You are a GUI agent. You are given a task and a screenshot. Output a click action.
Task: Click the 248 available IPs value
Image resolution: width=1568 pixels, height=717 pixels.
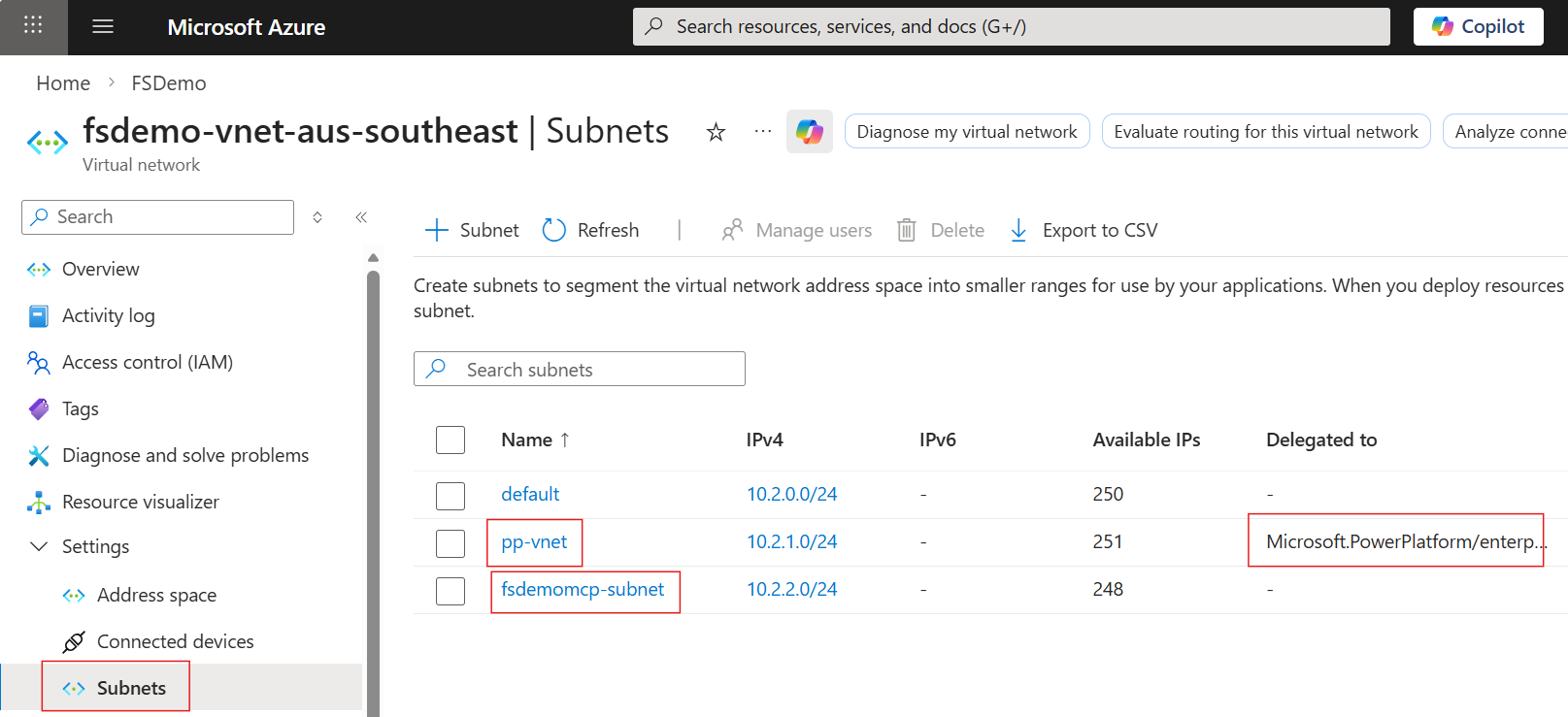pyautogui.click(x=1108, y=589)
